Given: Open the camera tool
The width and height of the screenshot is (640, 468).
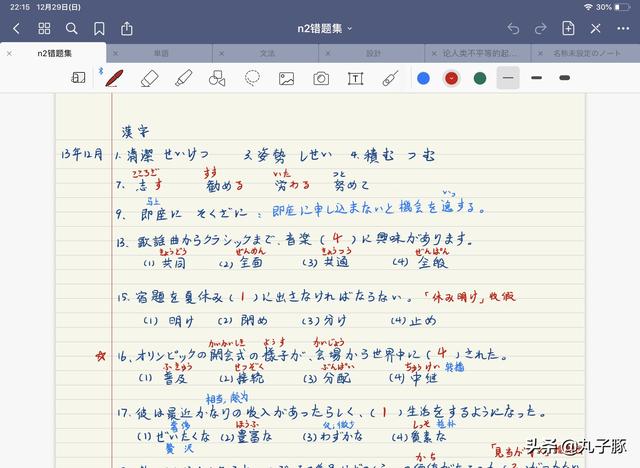Looking at the screenshot, I should click(x=321, y=78).
